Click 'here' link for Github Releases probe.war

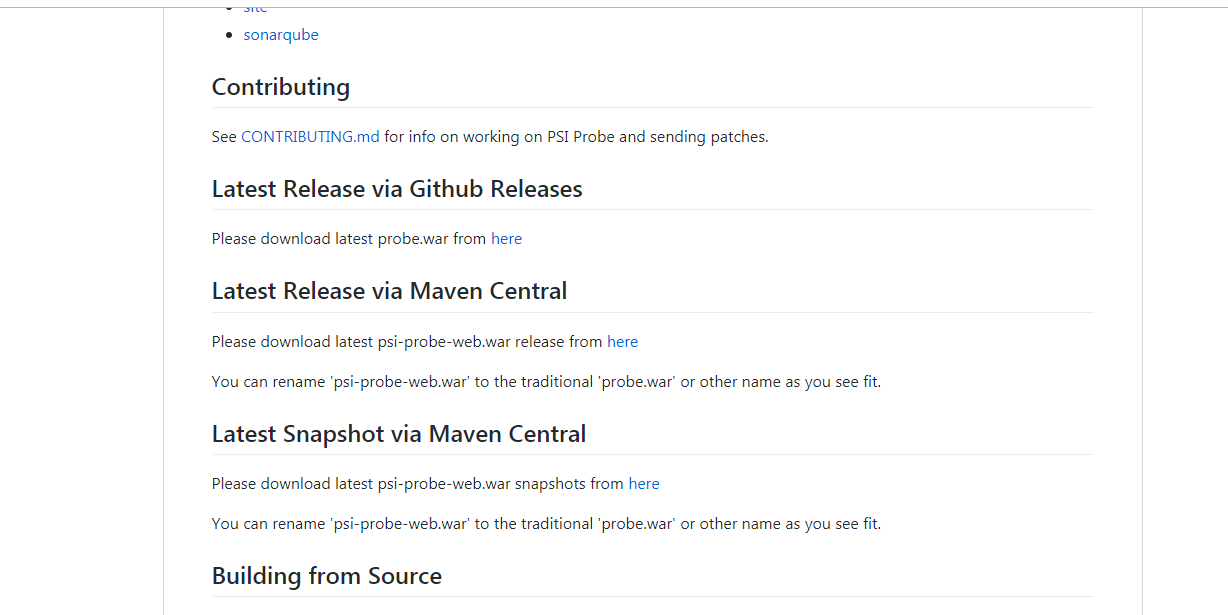506,239
